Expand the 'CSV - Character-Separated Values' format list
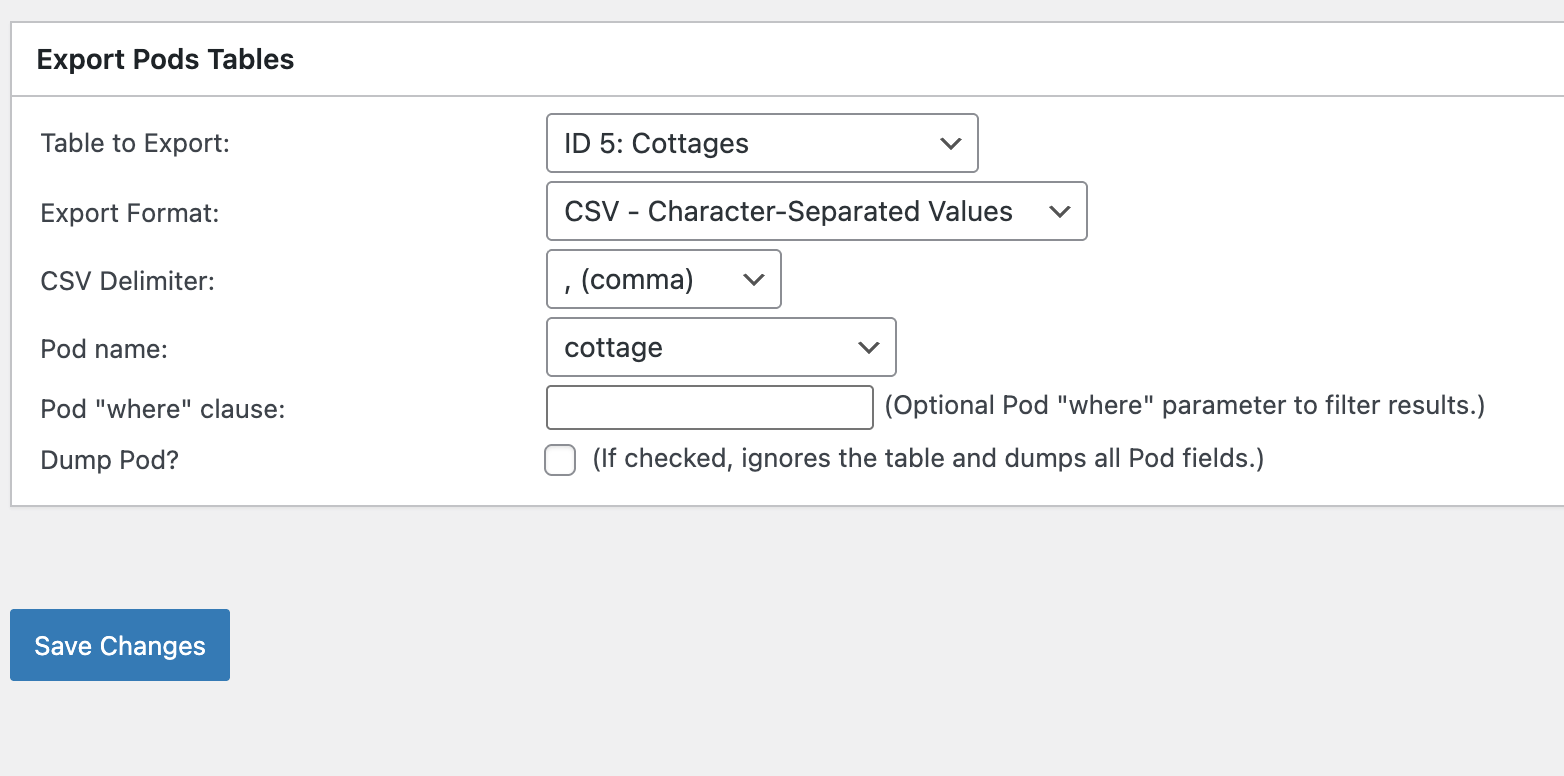The height and width of the screenshot is (776, 1564). click(815, 212)
